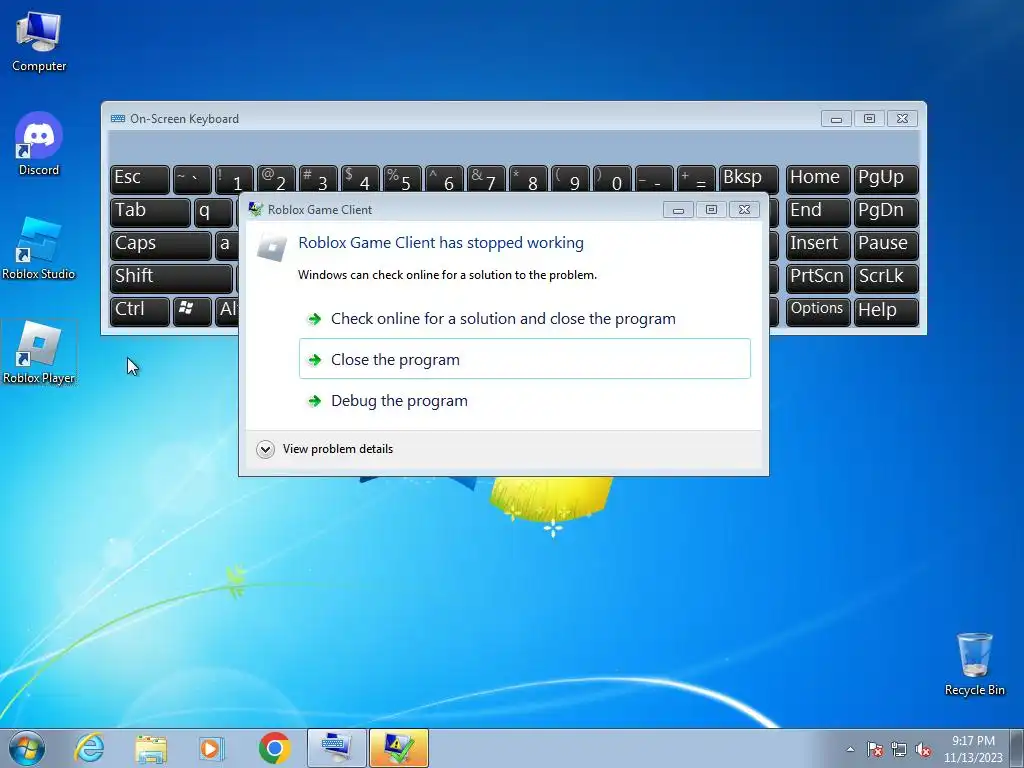Hit the PgDn key on On-Screen Keyboard
Viewport: 1024px width, 768px height.
(886, 212)
